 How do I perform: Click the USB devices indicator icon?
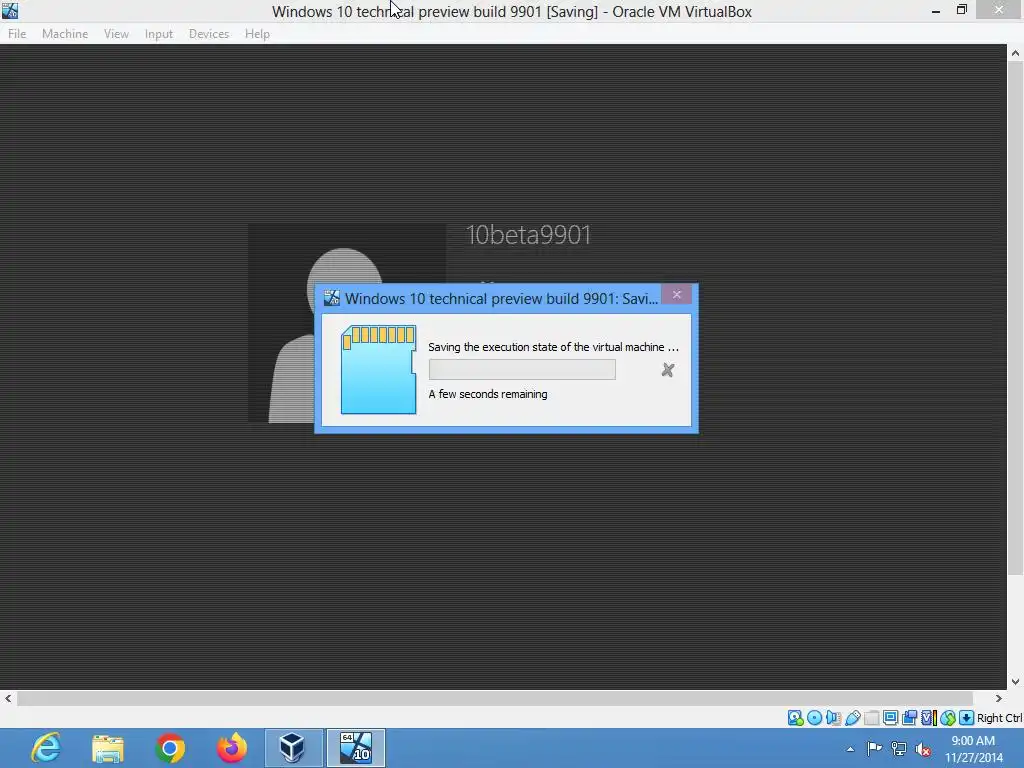click(852, 718)
